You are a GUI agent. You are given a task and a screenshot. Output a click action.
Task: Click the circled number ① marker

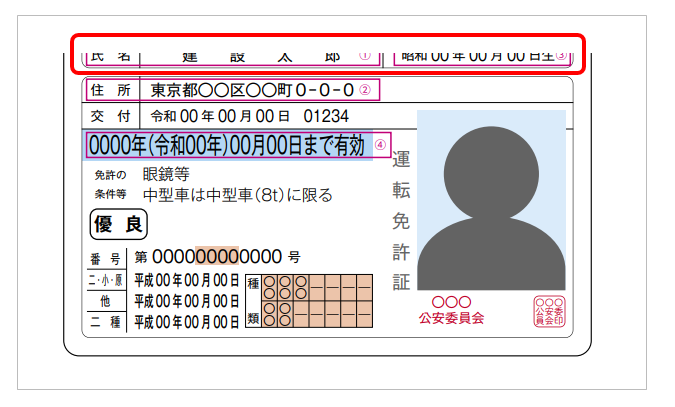(x=364, y=55)
